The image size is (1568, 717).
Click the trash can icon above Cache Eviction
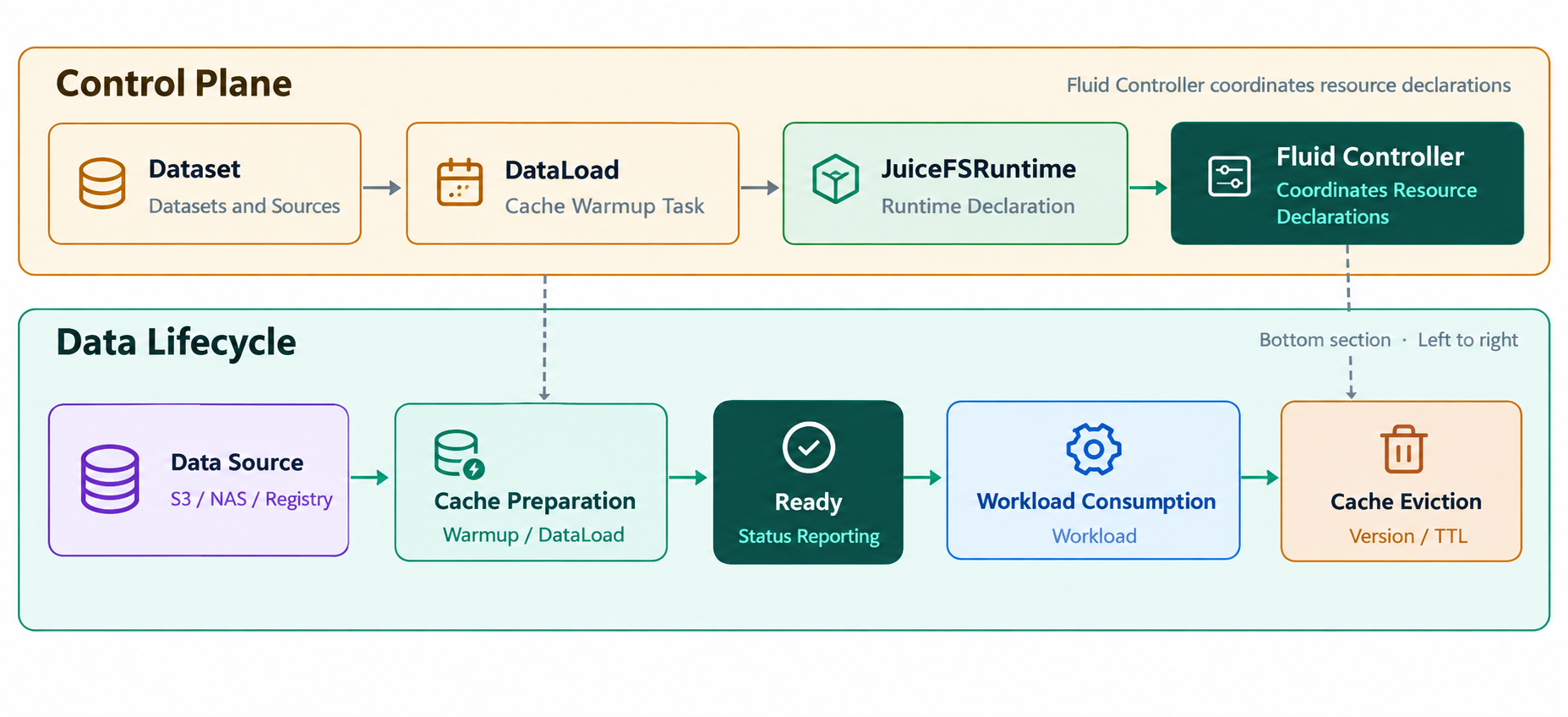tap(1404, 449)
